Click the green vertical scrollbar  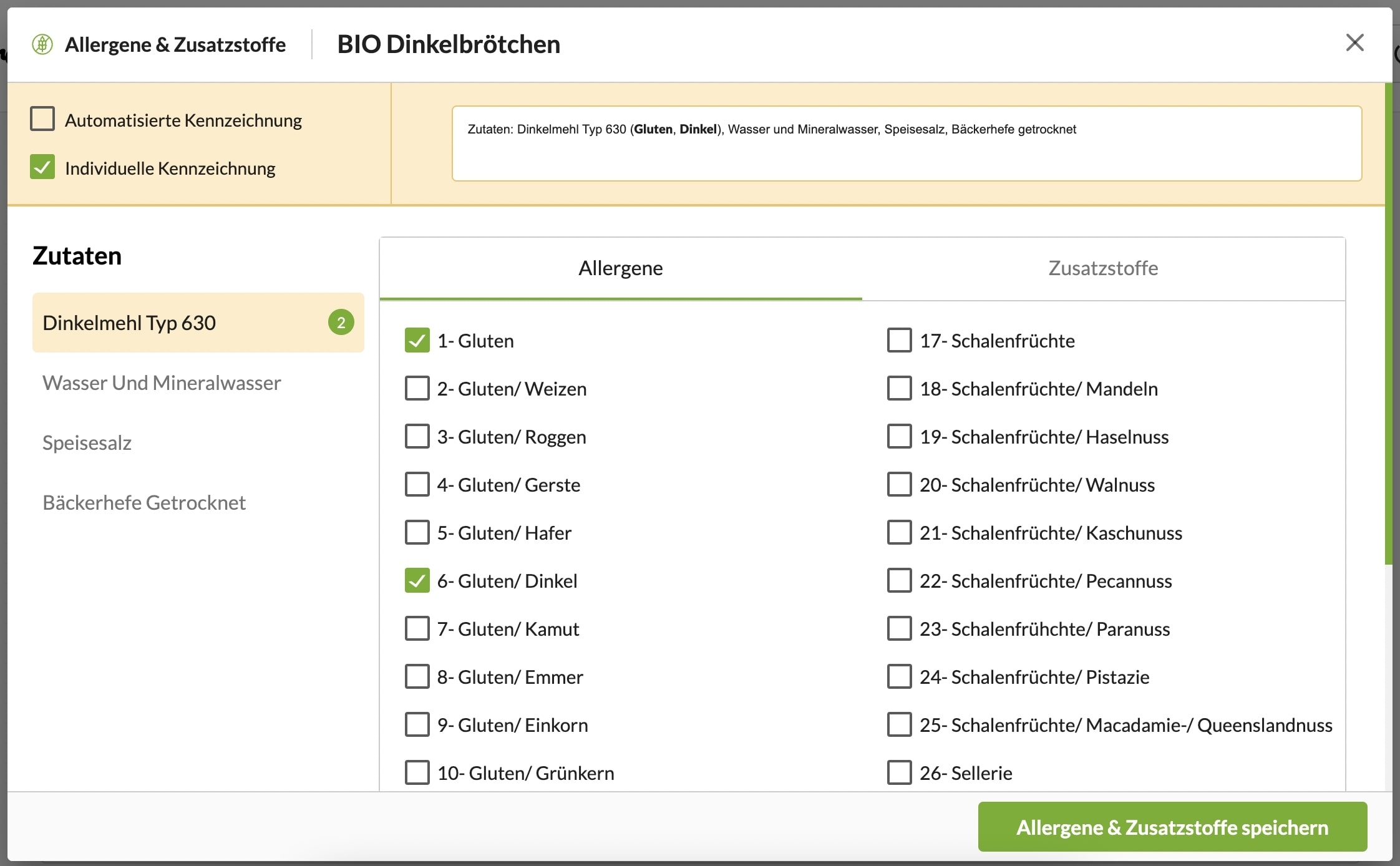1388,324
